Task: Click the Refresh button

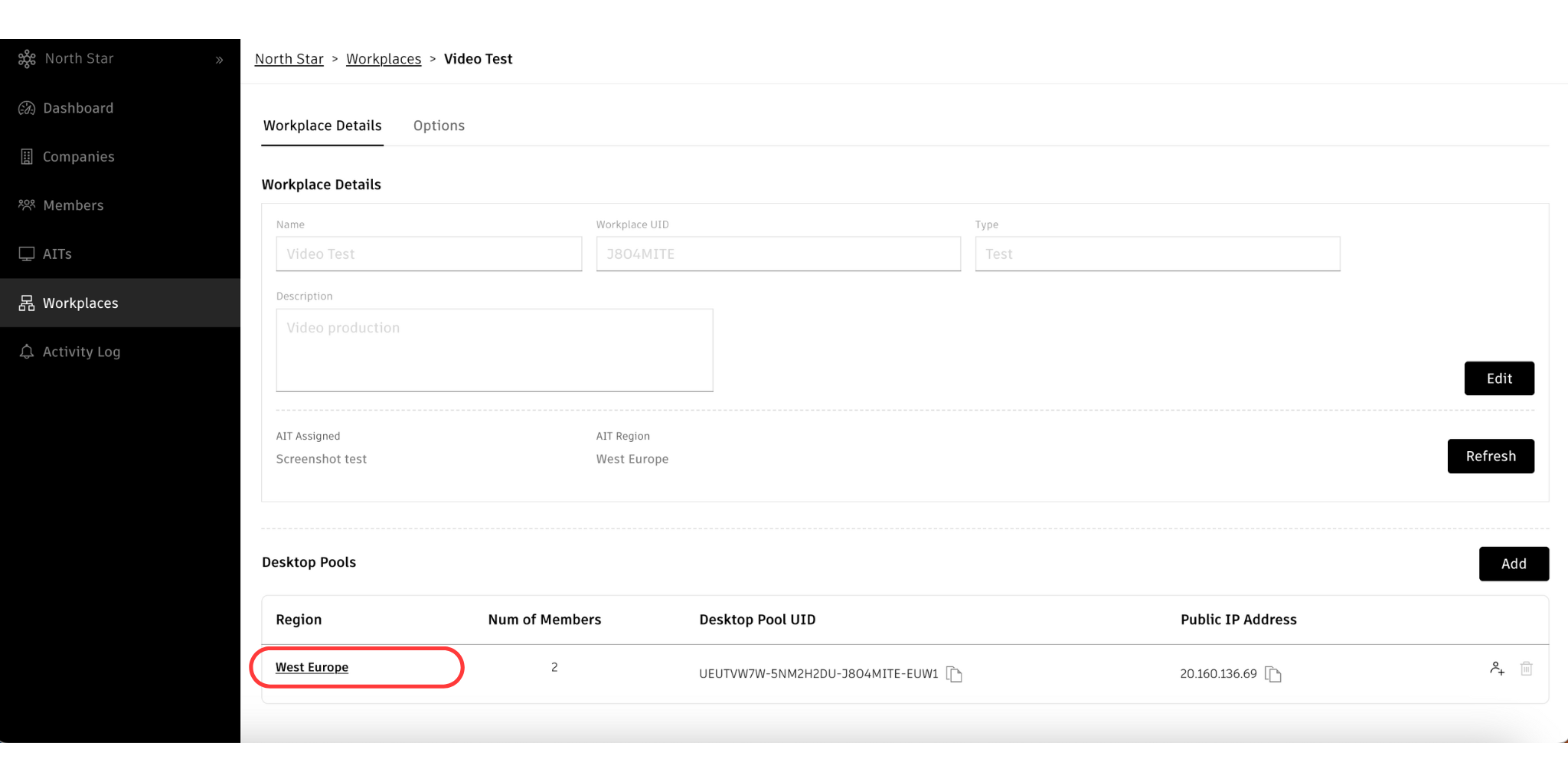Action: [1490, 456]
